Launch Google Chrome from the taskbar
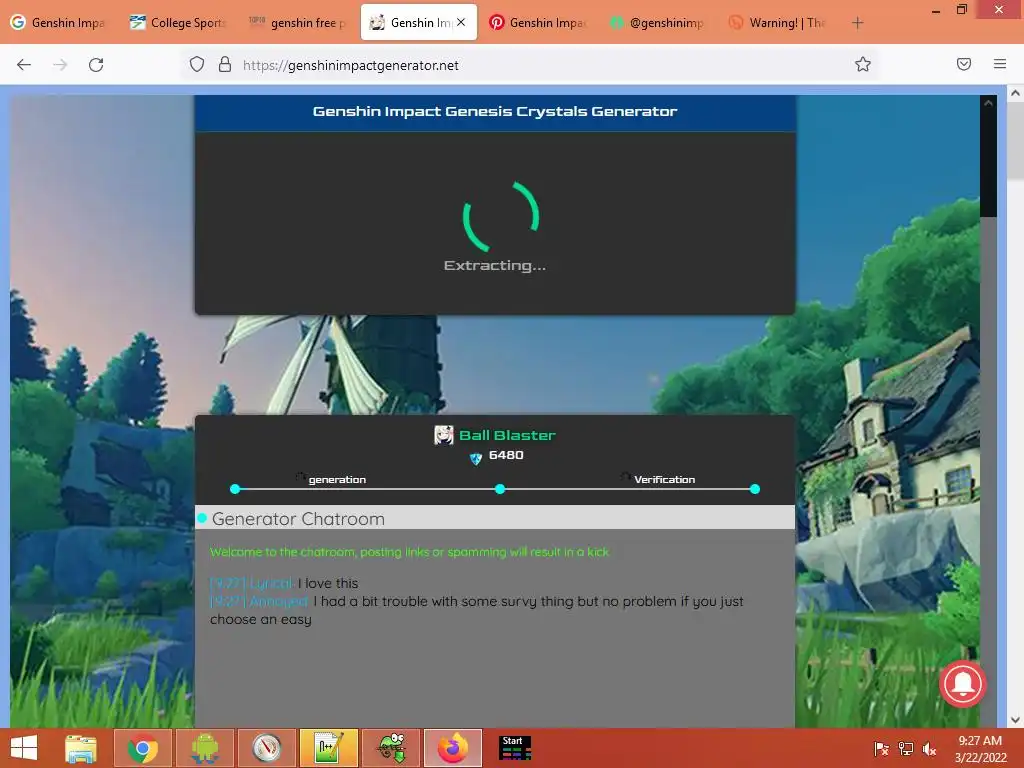 pos(142,748)
